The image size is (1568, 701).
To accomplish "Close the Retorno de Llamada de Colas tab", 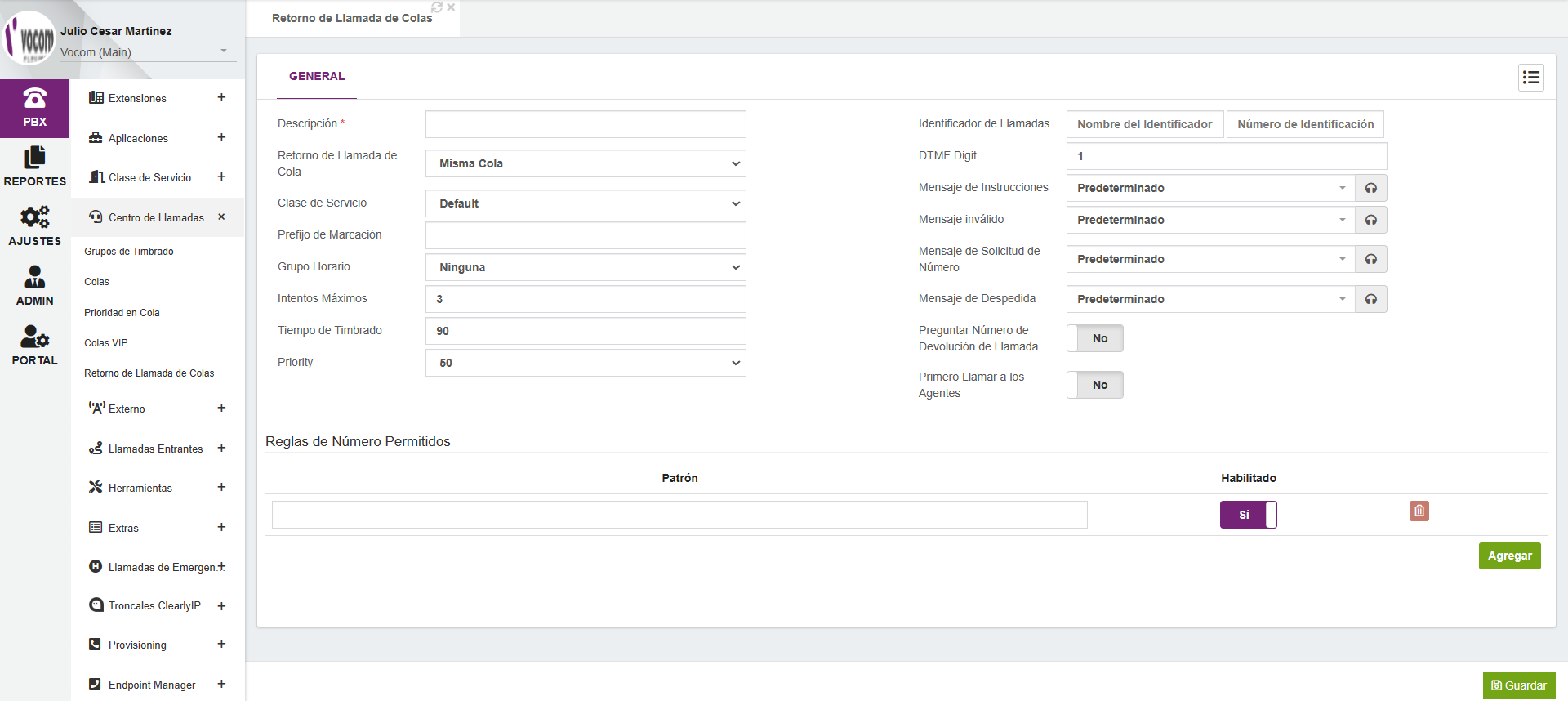I will pos(451,7).
